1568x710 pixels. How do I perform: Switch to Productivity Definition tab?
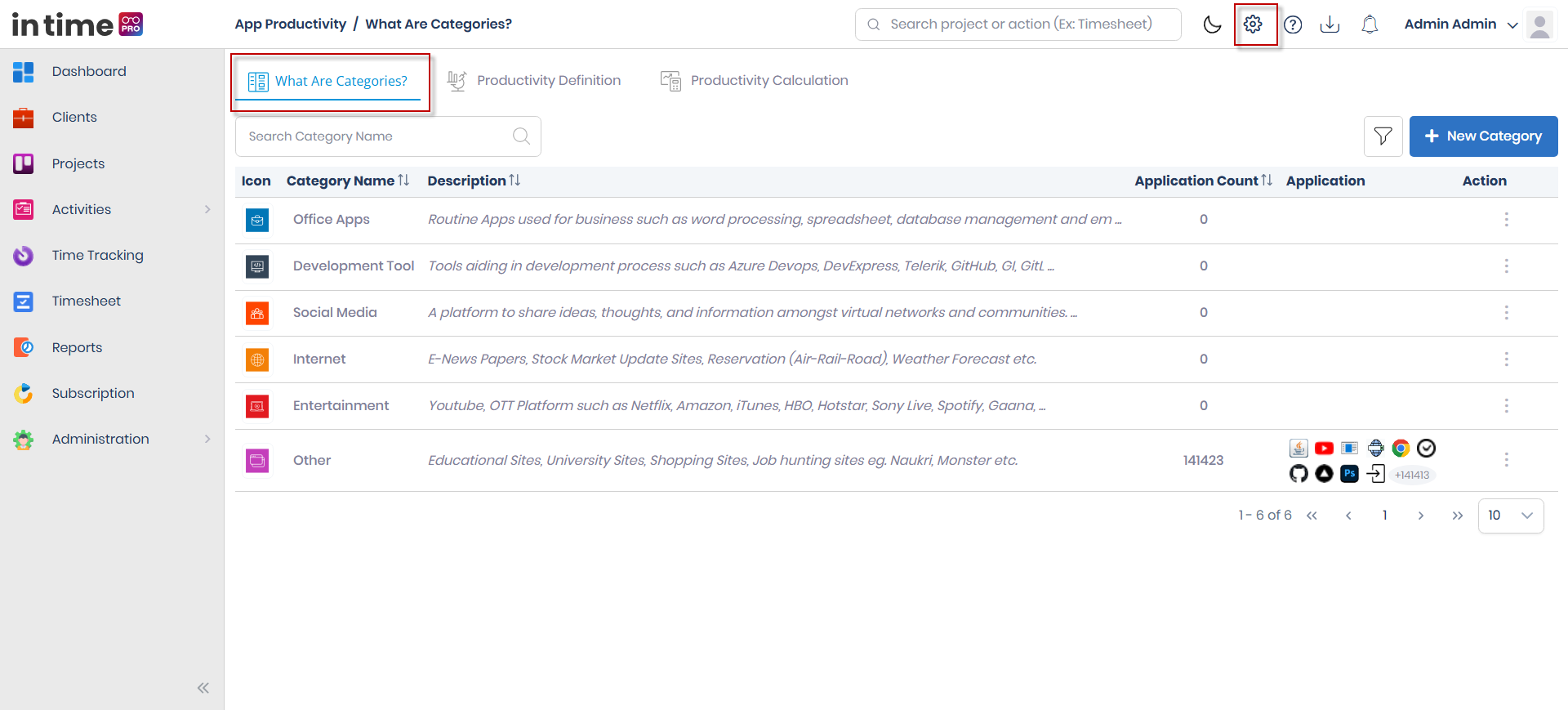[x=534, y=81]
